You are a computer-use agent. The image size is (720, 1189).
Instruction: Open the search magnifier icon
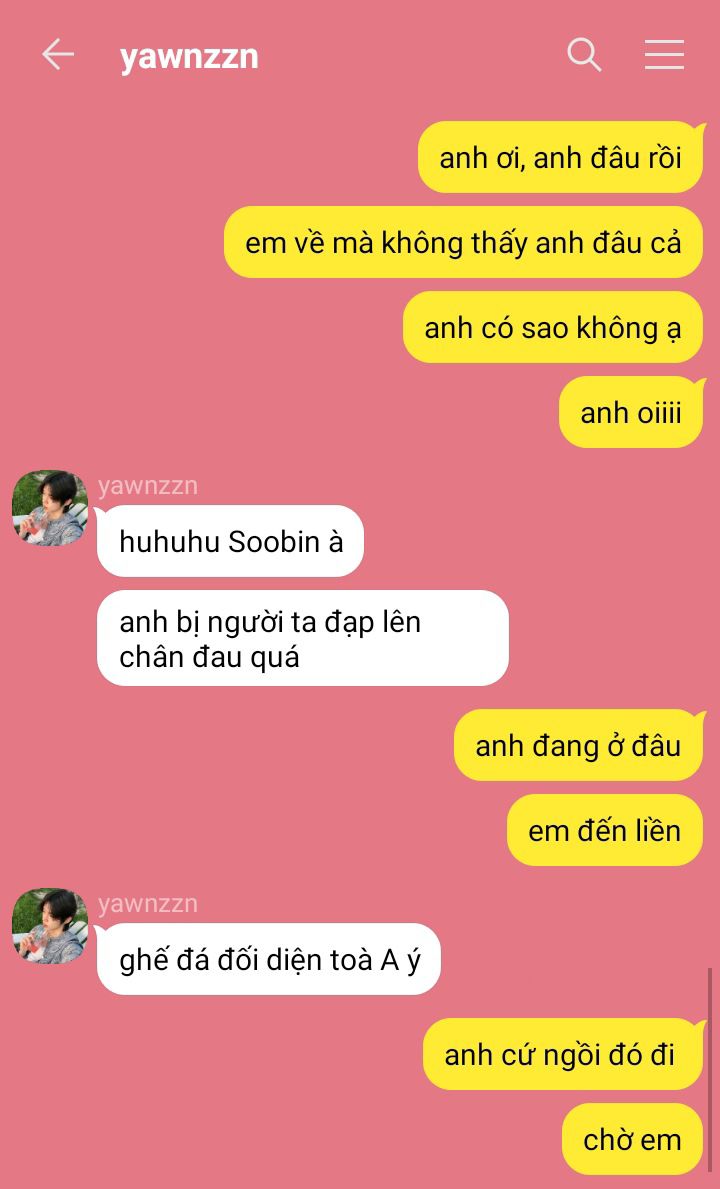coord(584,55)
